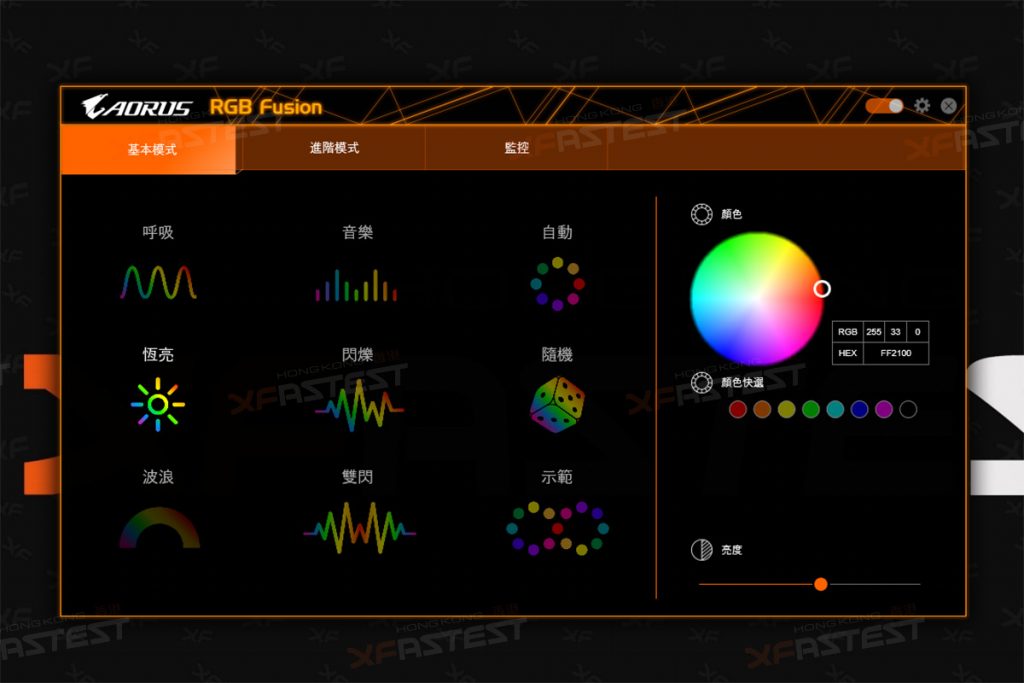This screenshot has height=683, width=1024.
Task: Choose the 示範 demo dots mode icon
Action: point(557,528)
